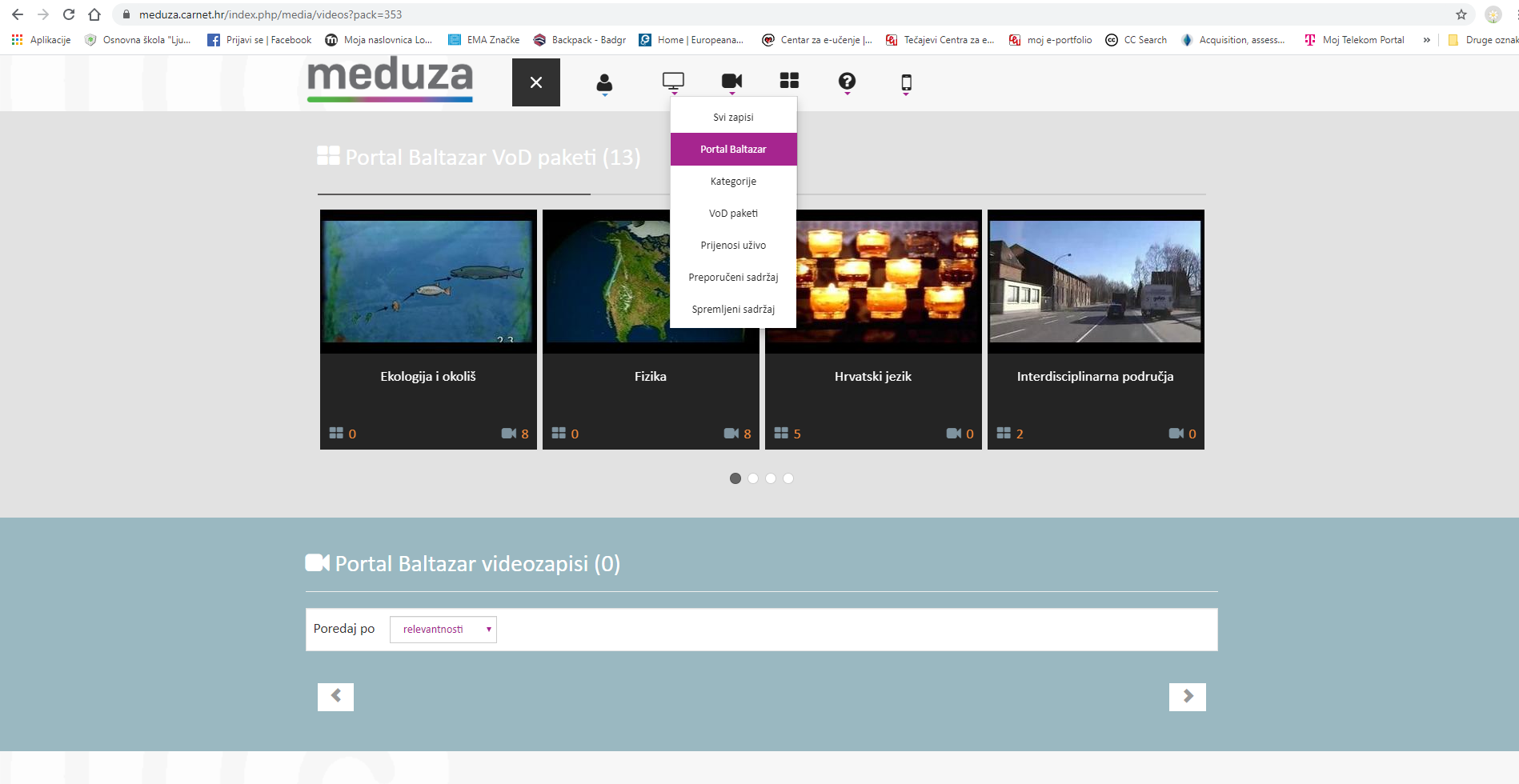
Task: Click the Portal Baltazar VoD paketi heading
Action: pyautogui.click(x=479, y=157)
